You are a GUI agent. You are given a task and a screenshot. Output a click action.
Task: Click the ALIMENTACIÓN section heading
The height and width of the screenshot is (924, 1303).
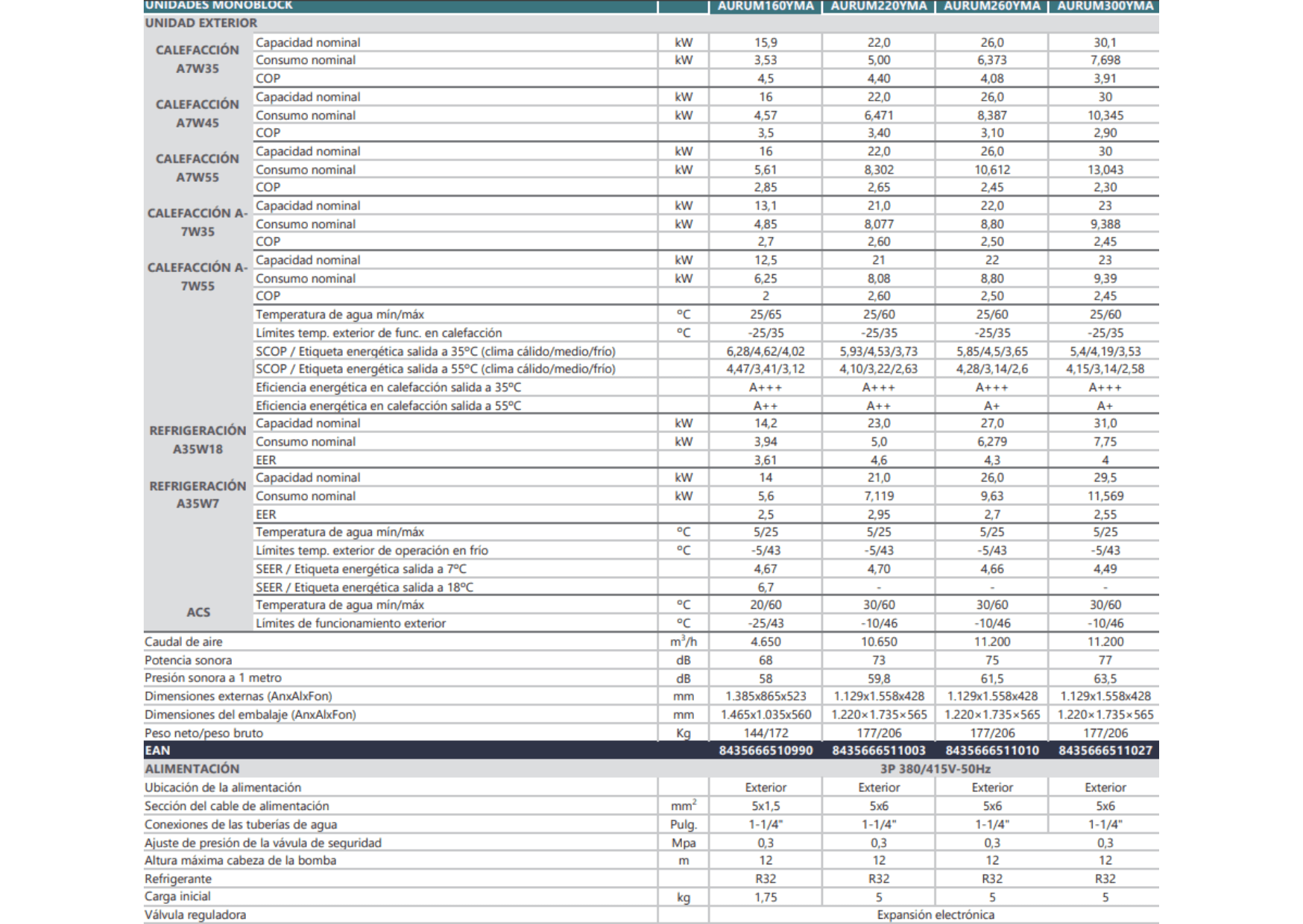tap(192, 769)
